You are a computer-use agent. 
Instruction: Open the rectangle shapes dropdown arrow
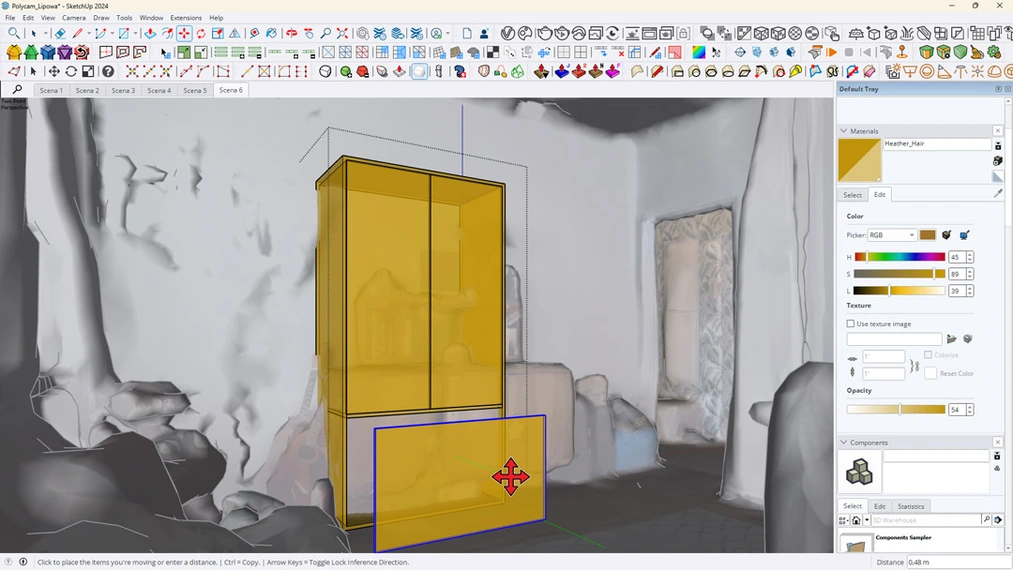tap(136, 33)
